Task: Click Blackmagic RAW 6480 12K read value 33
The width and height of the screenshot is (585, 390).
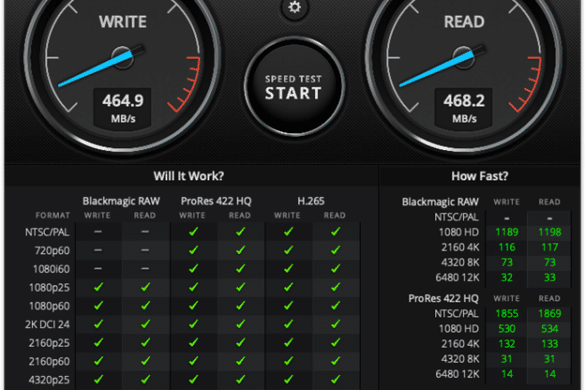Action: point(550,277)
